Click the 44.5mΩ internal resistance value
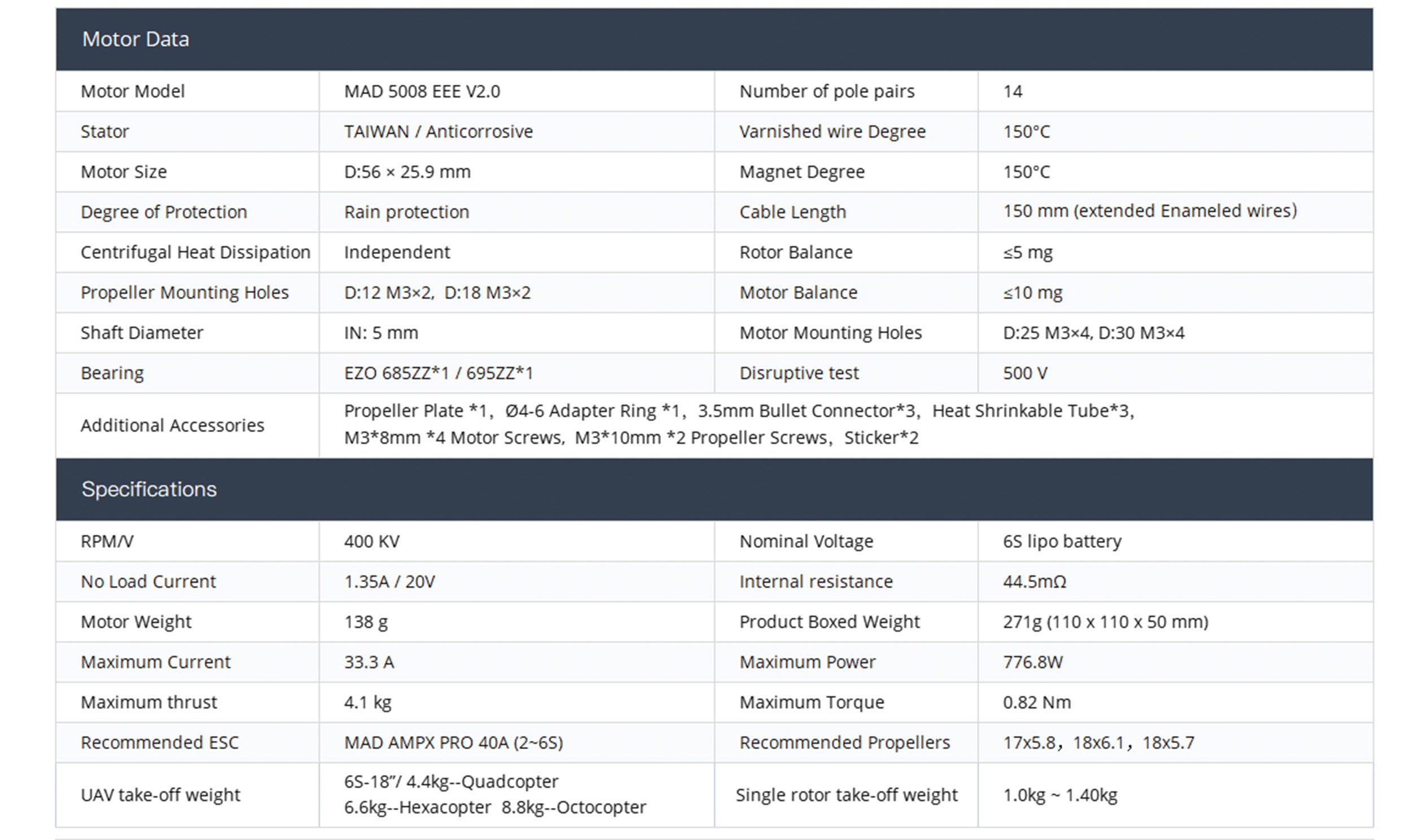This screenshot has width=1411, height=840. (x=1035, y=581)
